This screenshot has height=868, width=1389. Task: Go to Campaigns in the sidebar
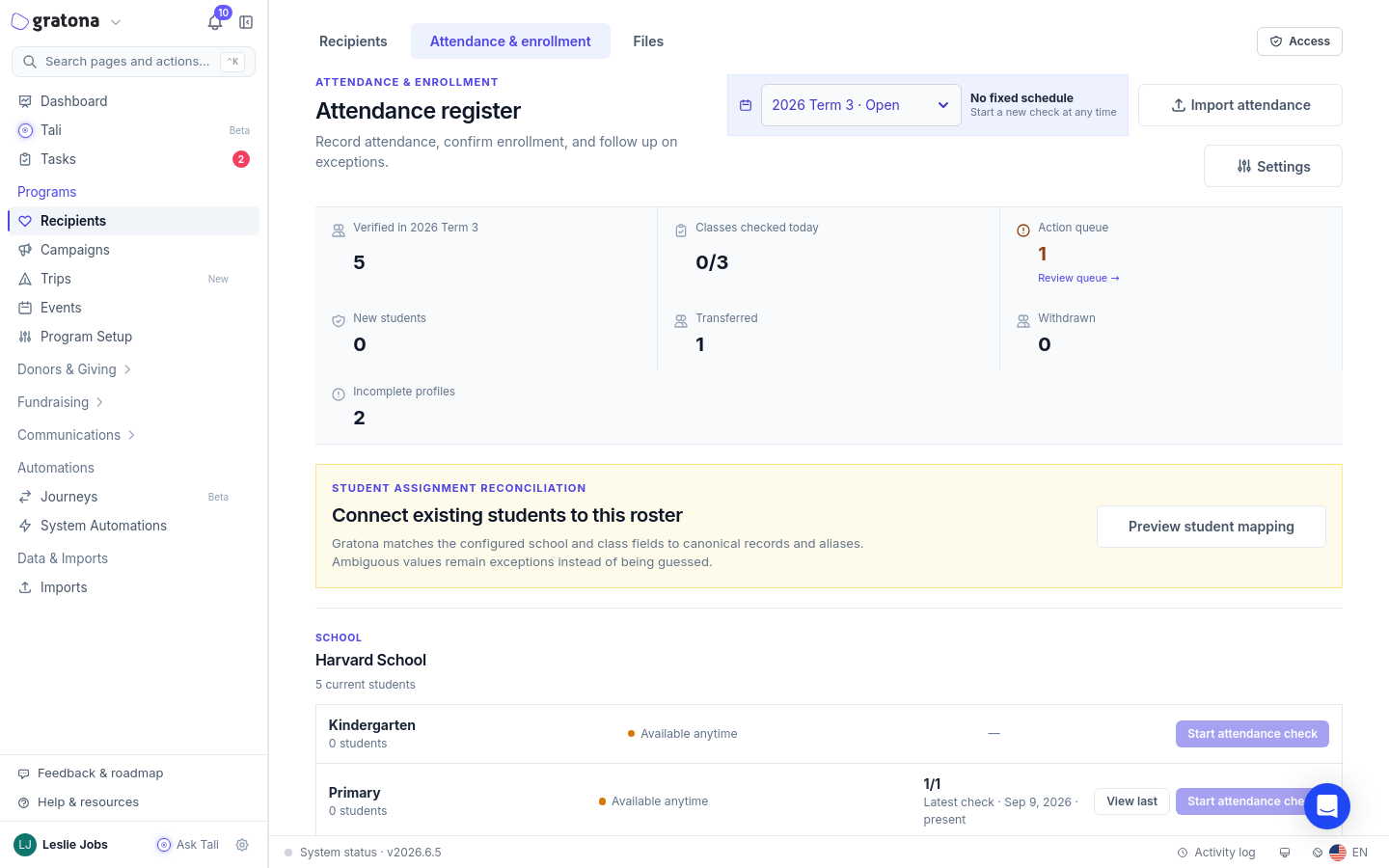click(x=133, y=250)
